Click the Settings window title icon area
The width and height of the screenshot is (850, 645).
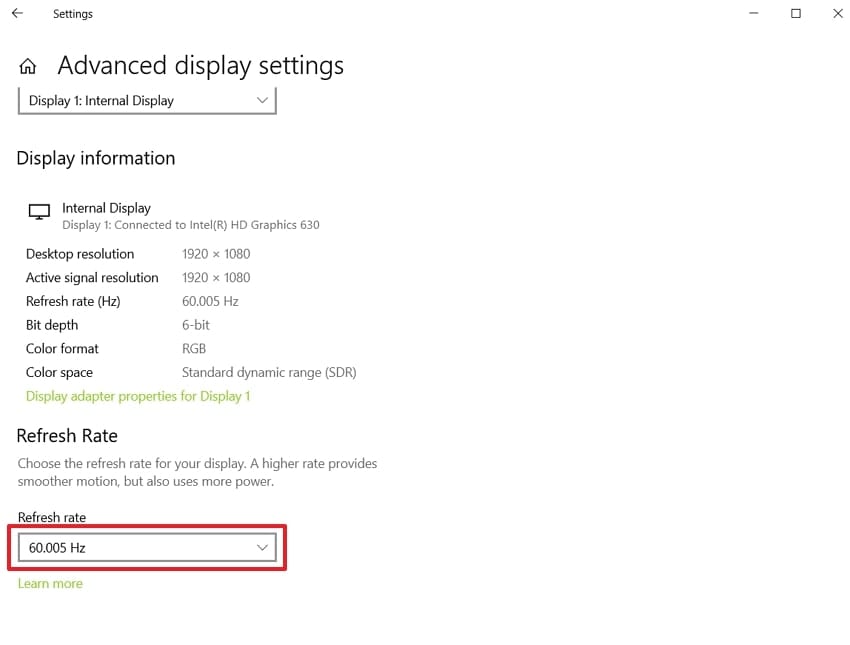coord(72,13)
